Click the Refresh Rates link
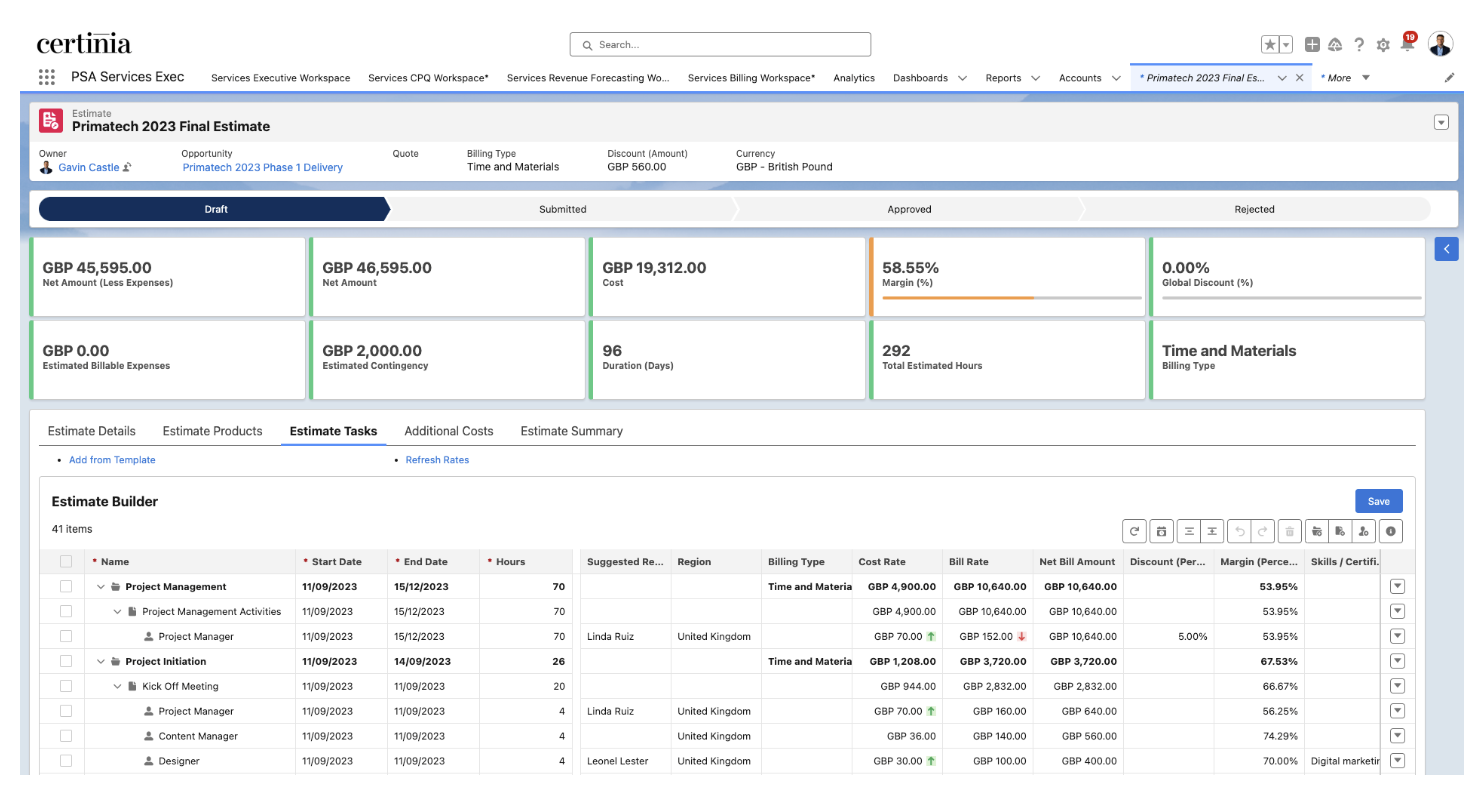This screenshot has height=812, width=1480. pos(437,460)
